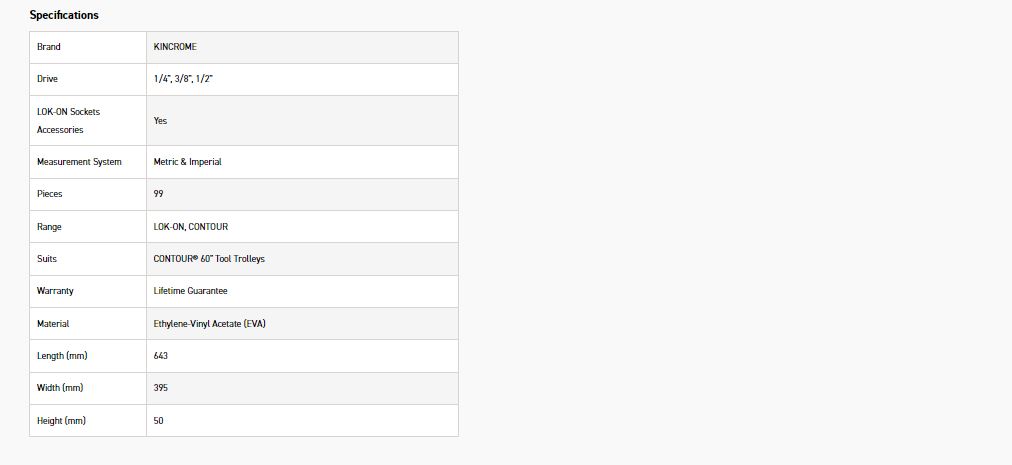Click the Height value 50
The width and height of the screenshot is (1012, 465).
click(x=159, y=421)
